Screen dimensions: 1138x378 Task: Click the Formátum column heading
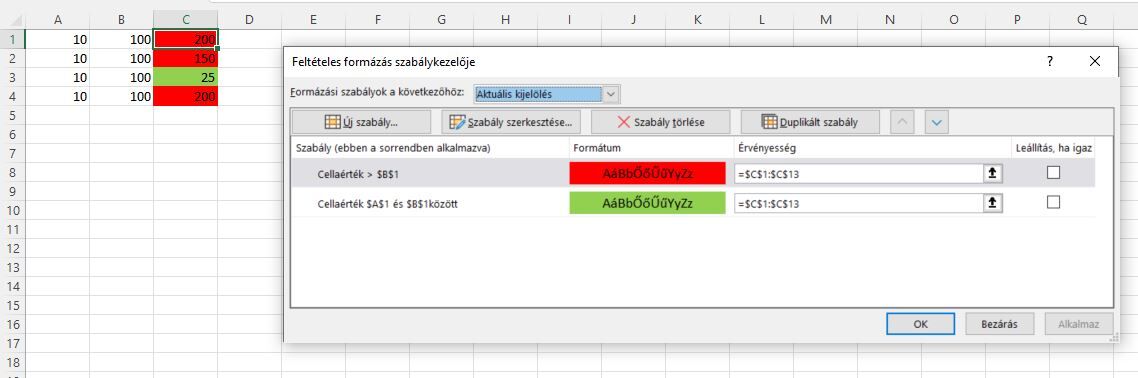click(x=597, y=147)
